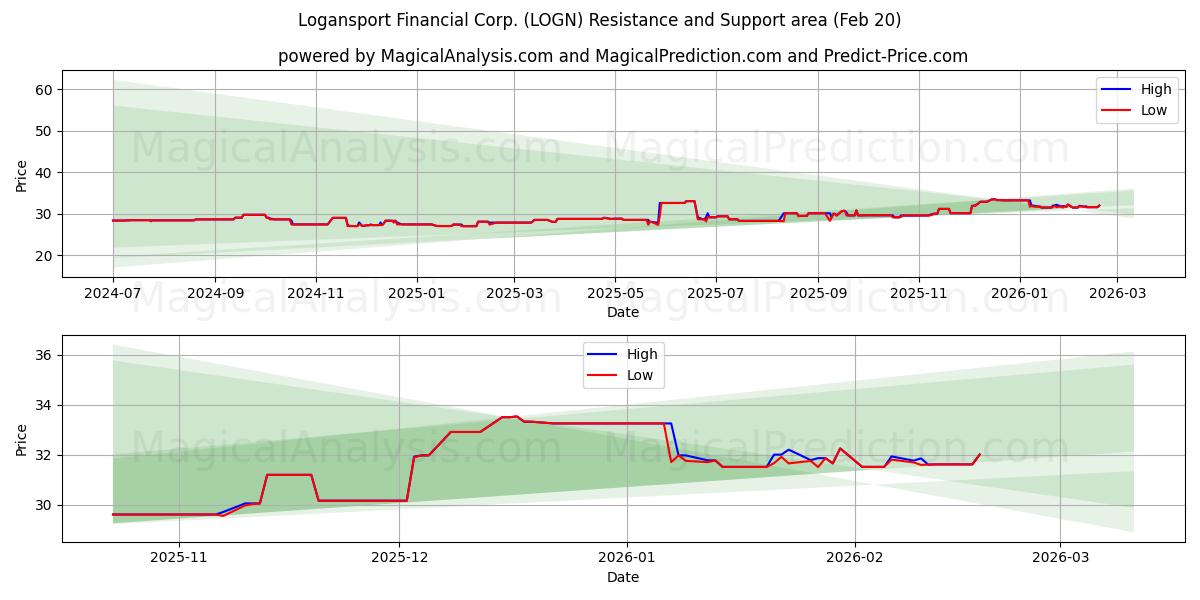Click the '2025-12' tick label on bottom chart
Screen dimensions: 1200x600
pyautogui.click(x=400, y=558)
